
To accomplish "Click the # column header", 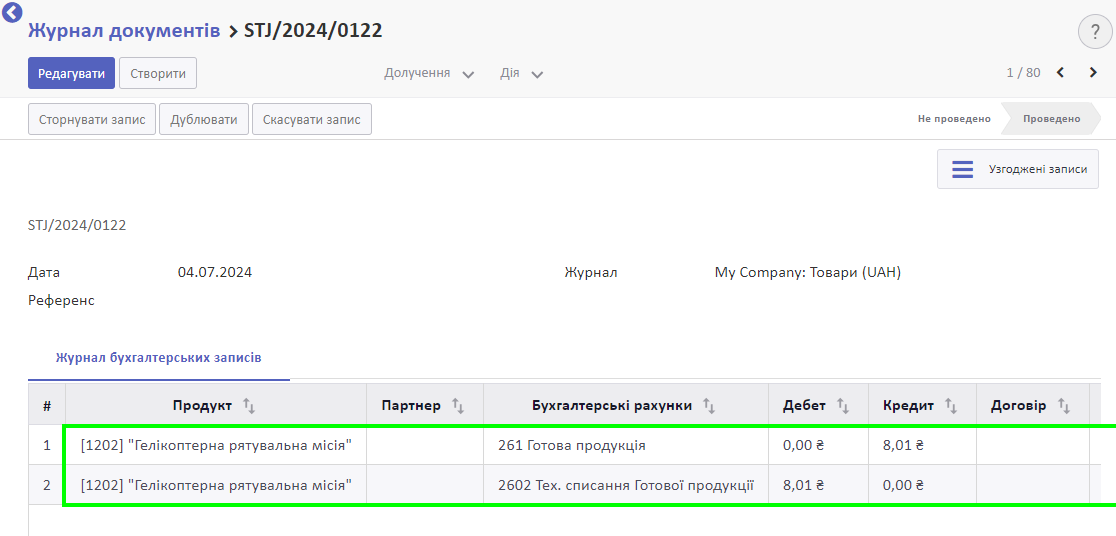I will (46, 406).
